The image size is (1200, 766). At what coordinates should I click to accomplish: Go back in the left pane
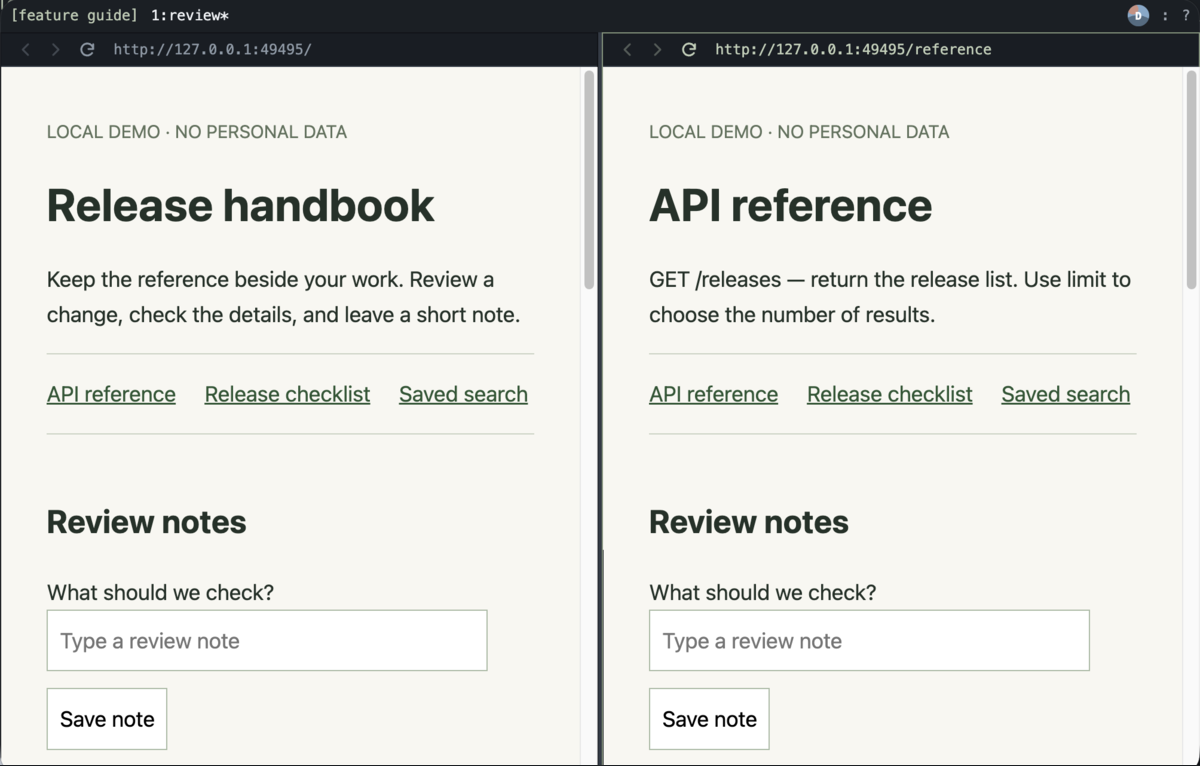point(26,49)
